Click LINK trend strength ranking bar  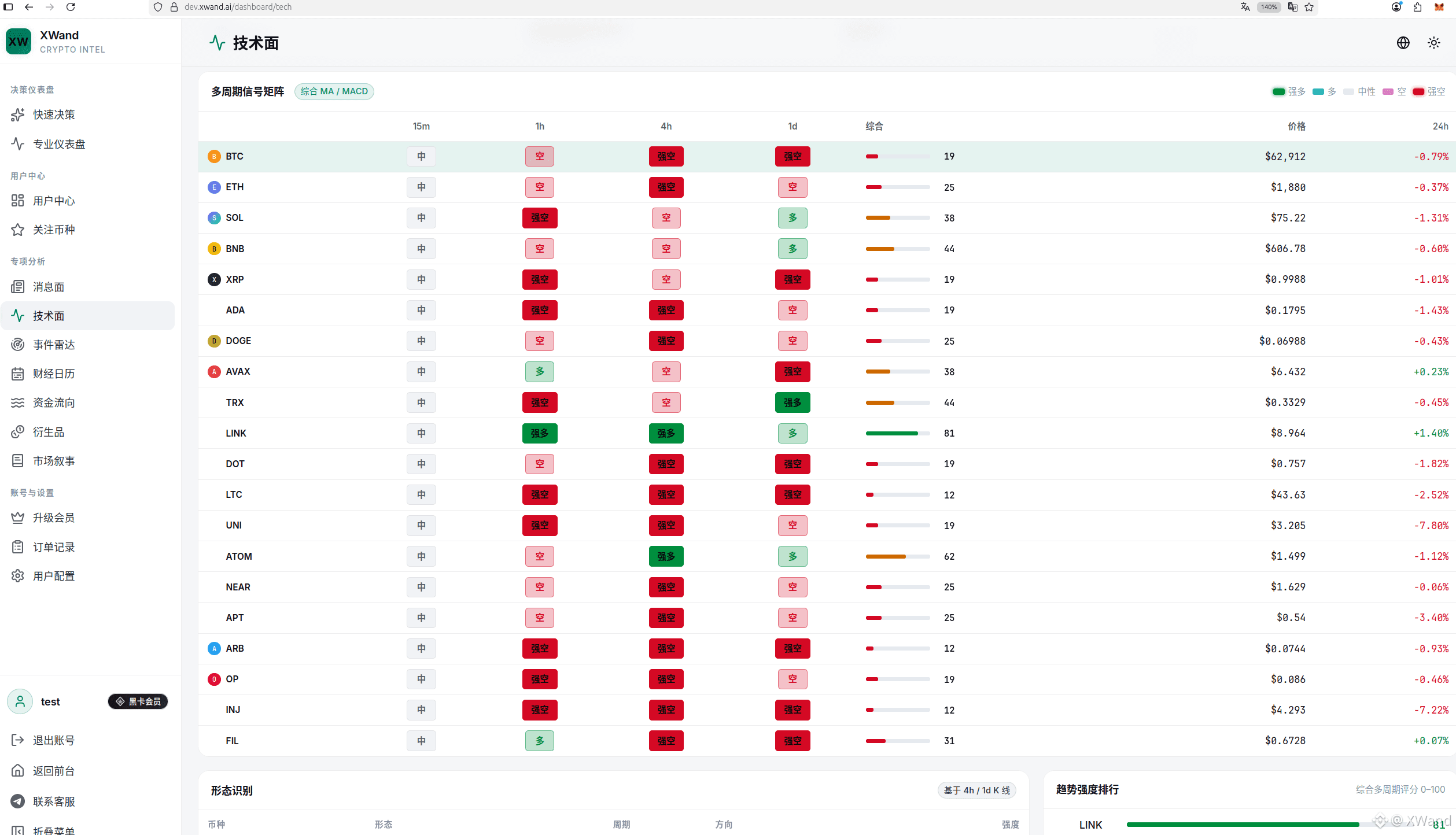click(x=1270, y=825)
